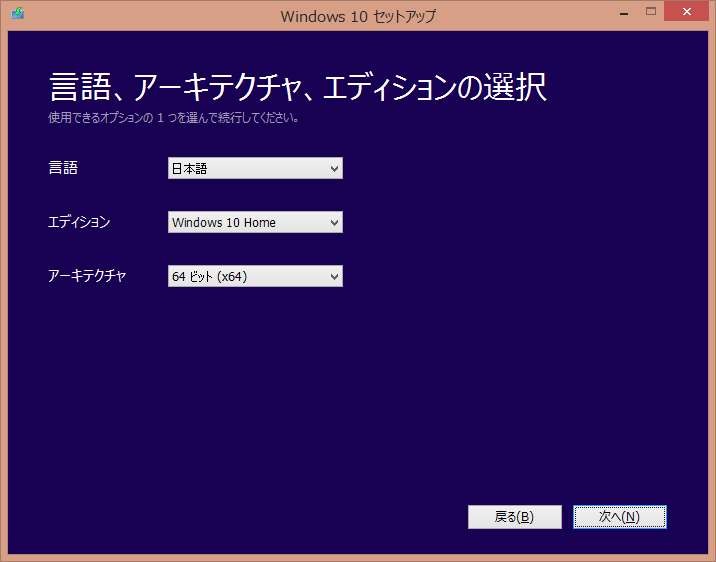This screenshot has width=716, height=562.
Task: Click the 戻る(B) back button
Action: (x=515, y=517)
